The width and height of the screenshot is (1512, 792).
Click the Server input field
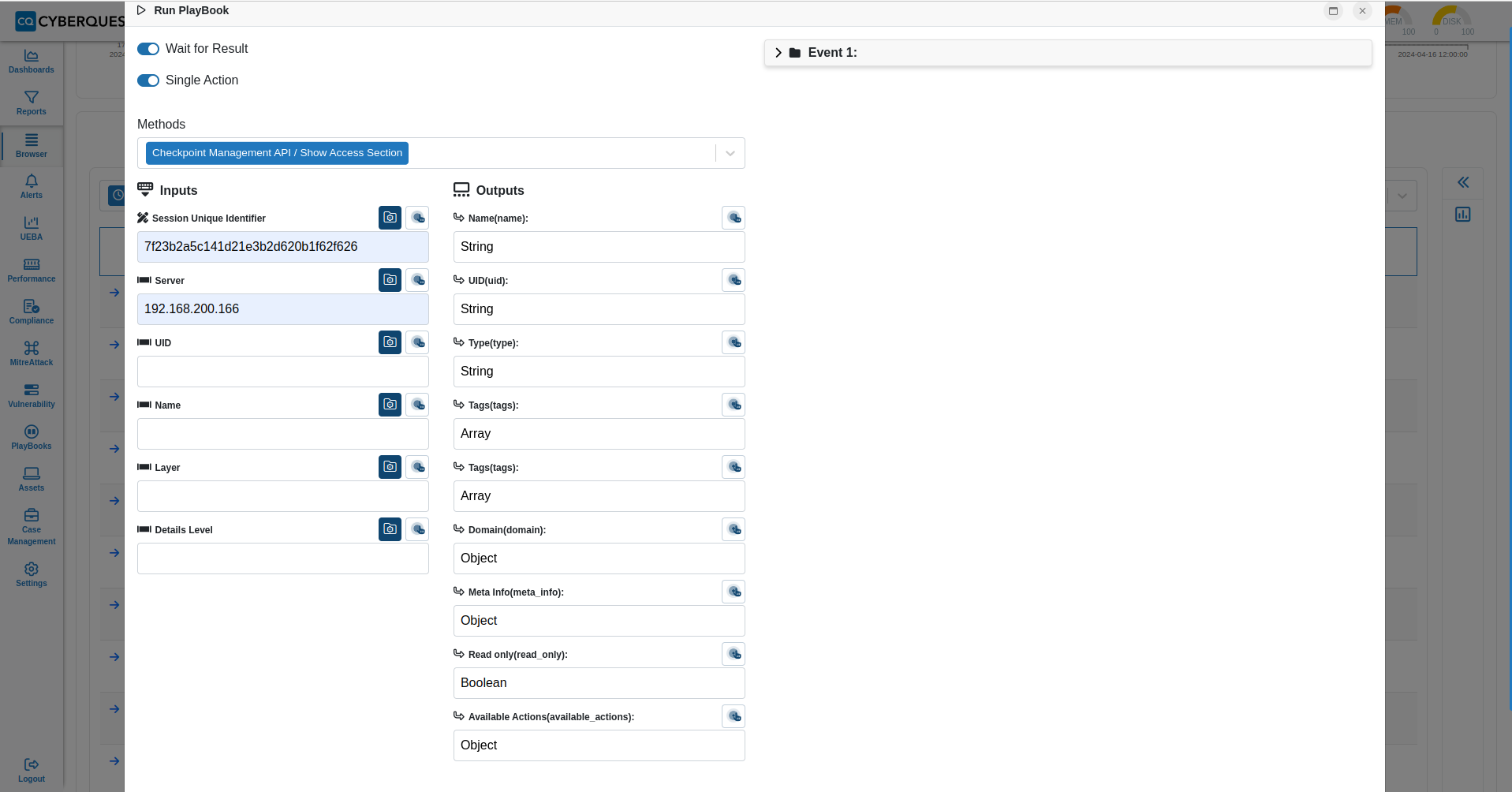pos(283,309)
